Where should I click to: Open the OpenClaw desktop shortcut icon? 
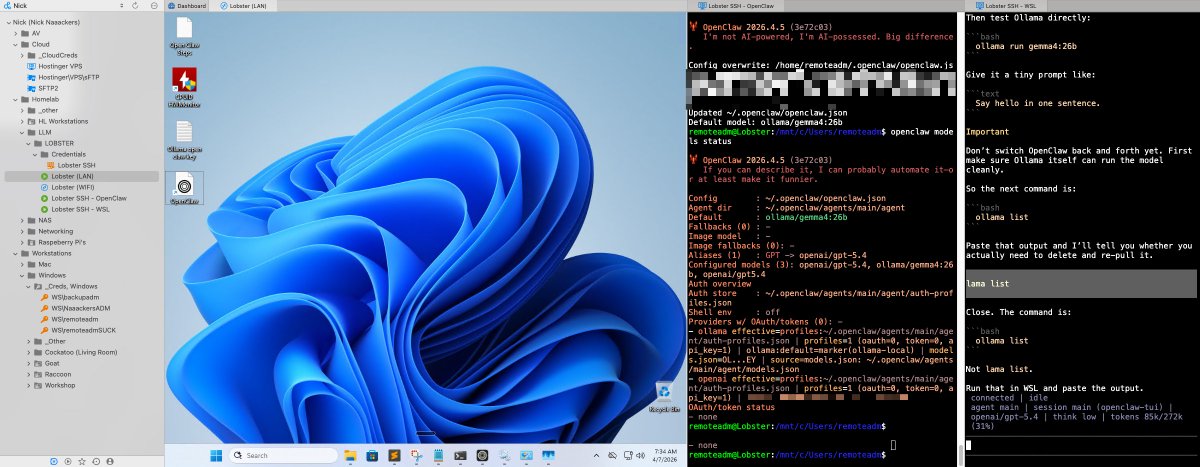[184, 188]
